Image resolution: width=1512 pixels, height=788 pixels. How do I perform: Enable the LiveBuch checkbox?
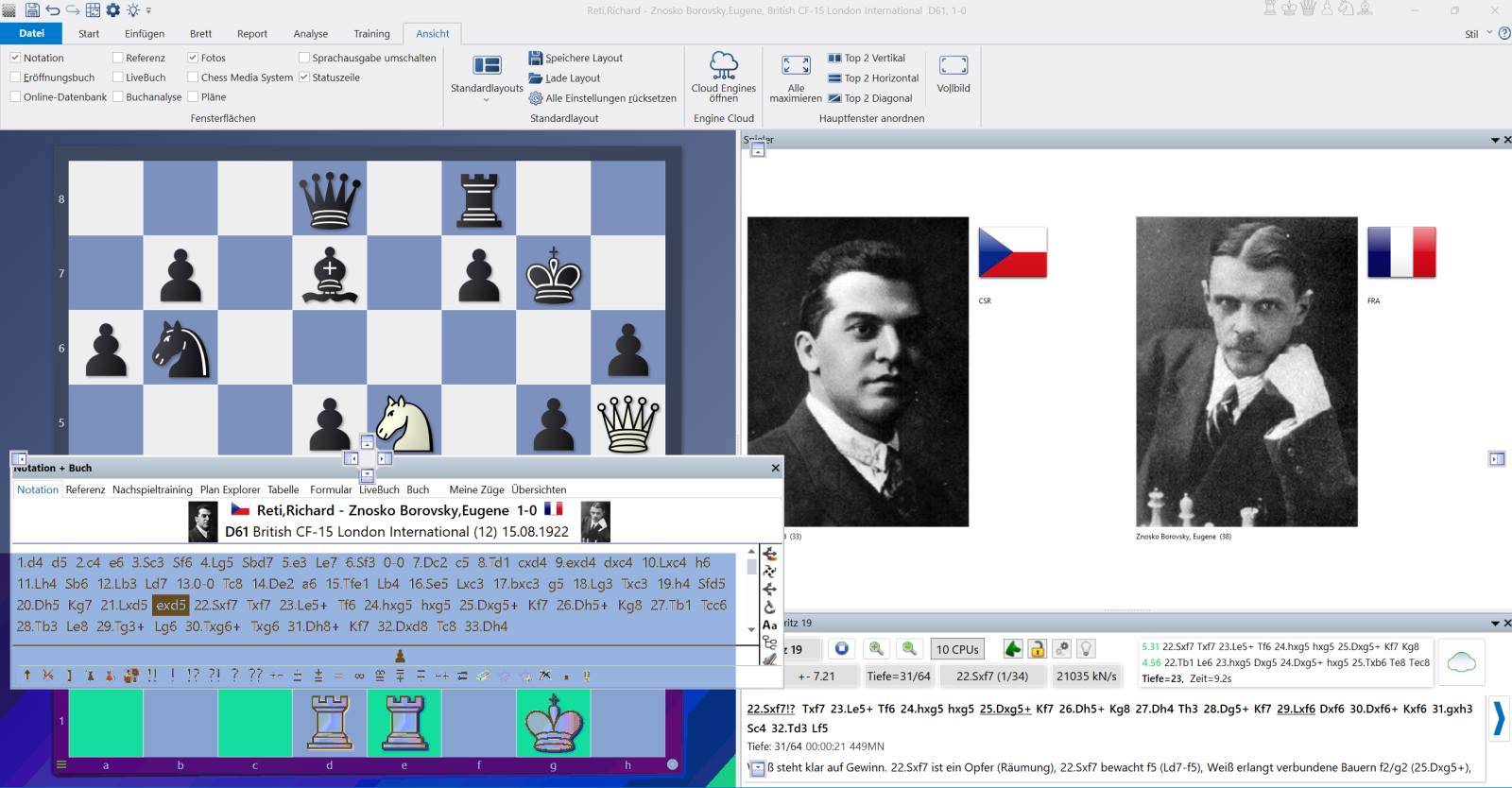pyautogui.click(x=118, y=77)
